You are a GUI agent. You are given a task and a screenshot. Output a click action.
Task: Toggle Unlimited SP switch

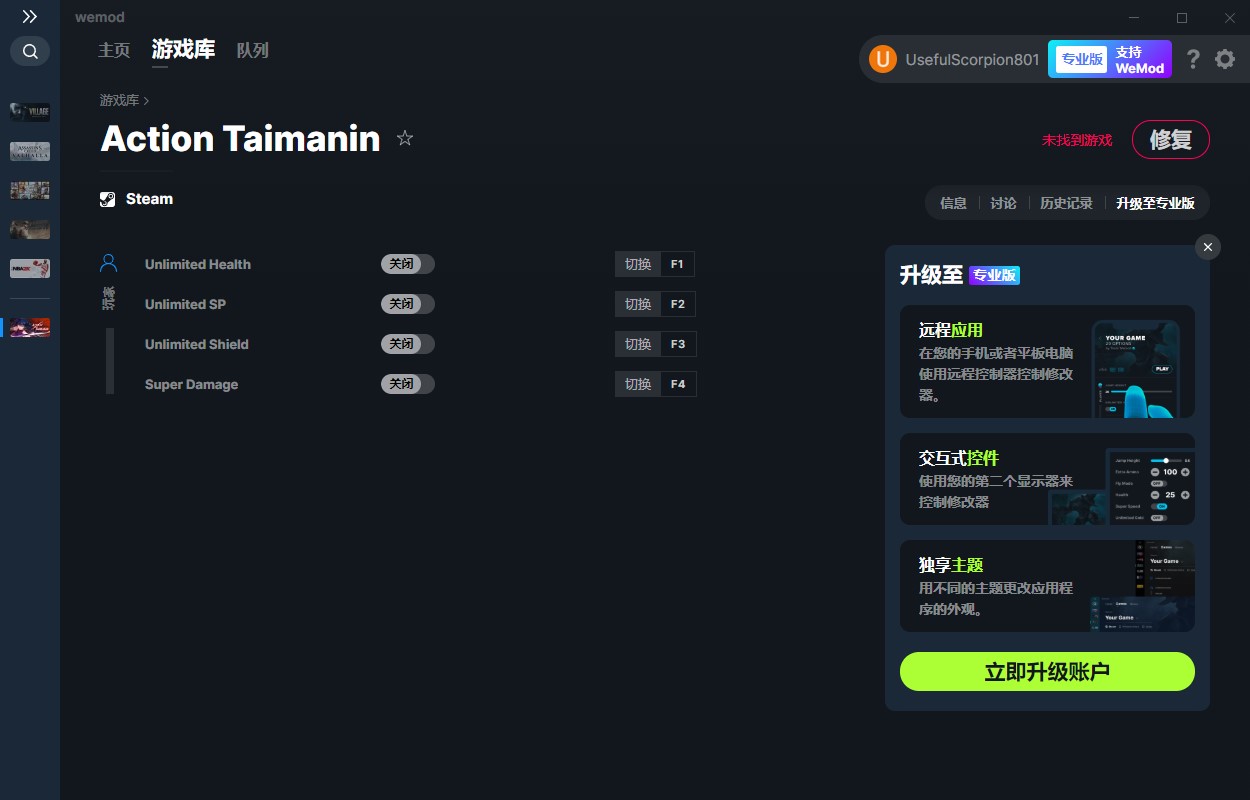click(x=408, y=304)
